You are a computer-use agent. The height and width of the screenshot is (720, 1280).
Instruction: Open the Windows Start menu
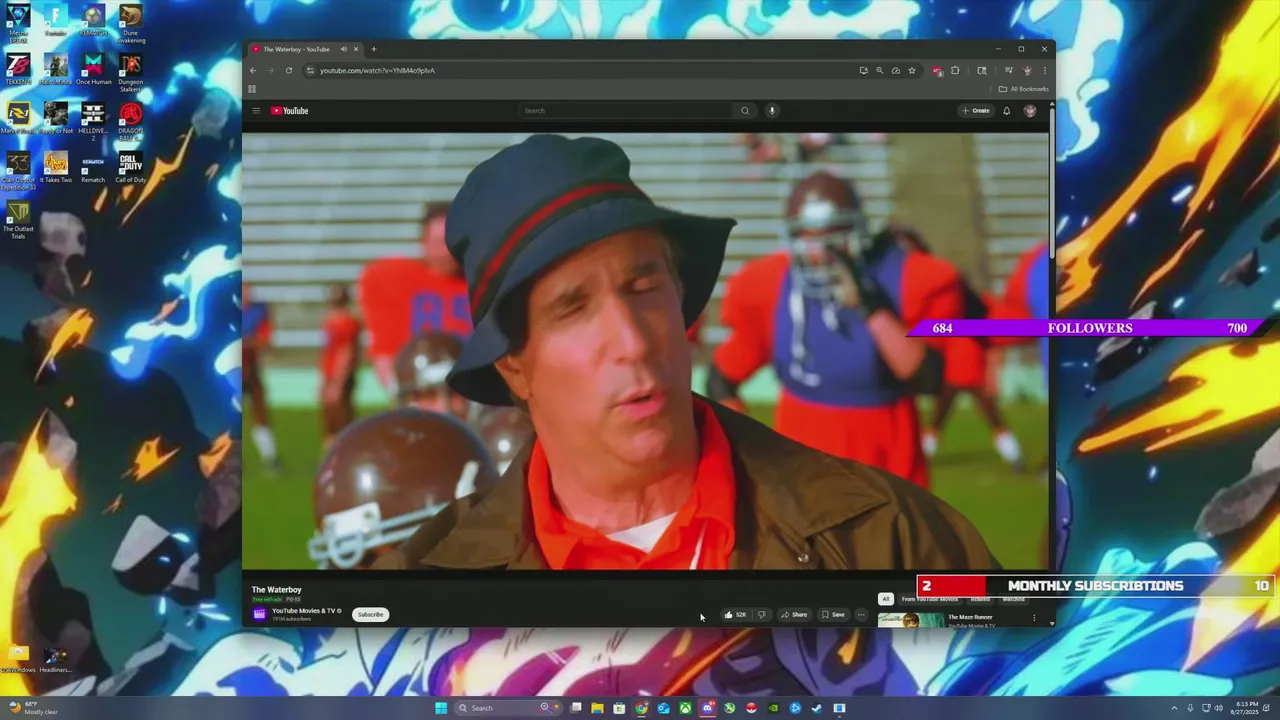click(441, 708)
